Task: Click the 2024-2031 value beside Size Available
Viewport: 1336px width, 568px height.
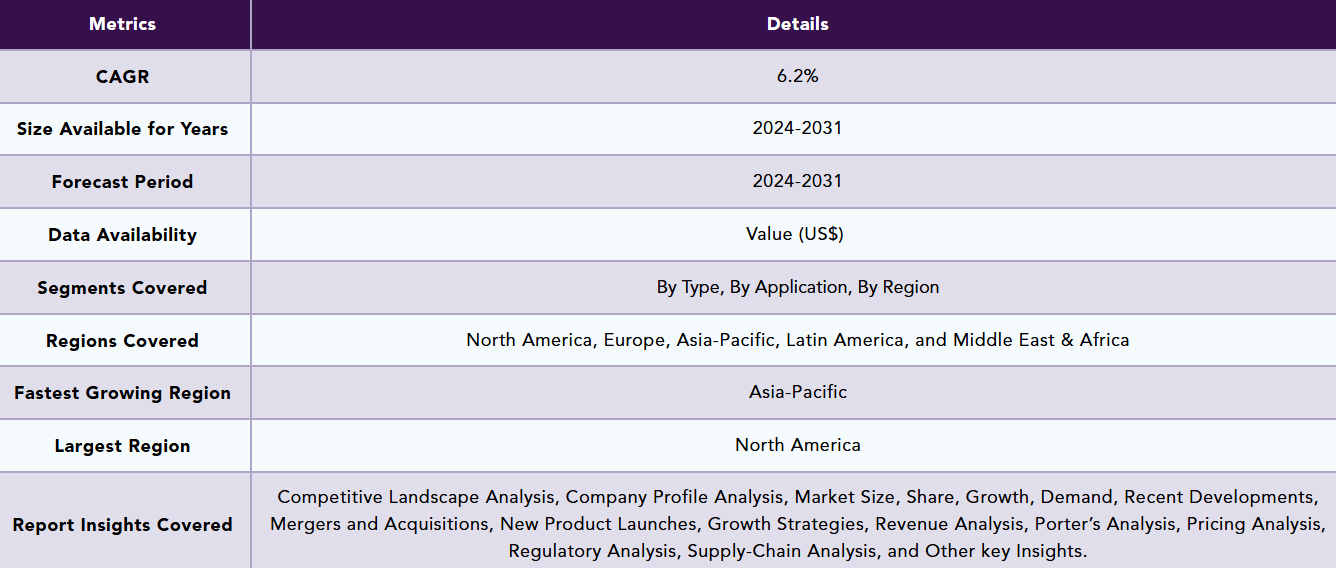Action: 797,129
